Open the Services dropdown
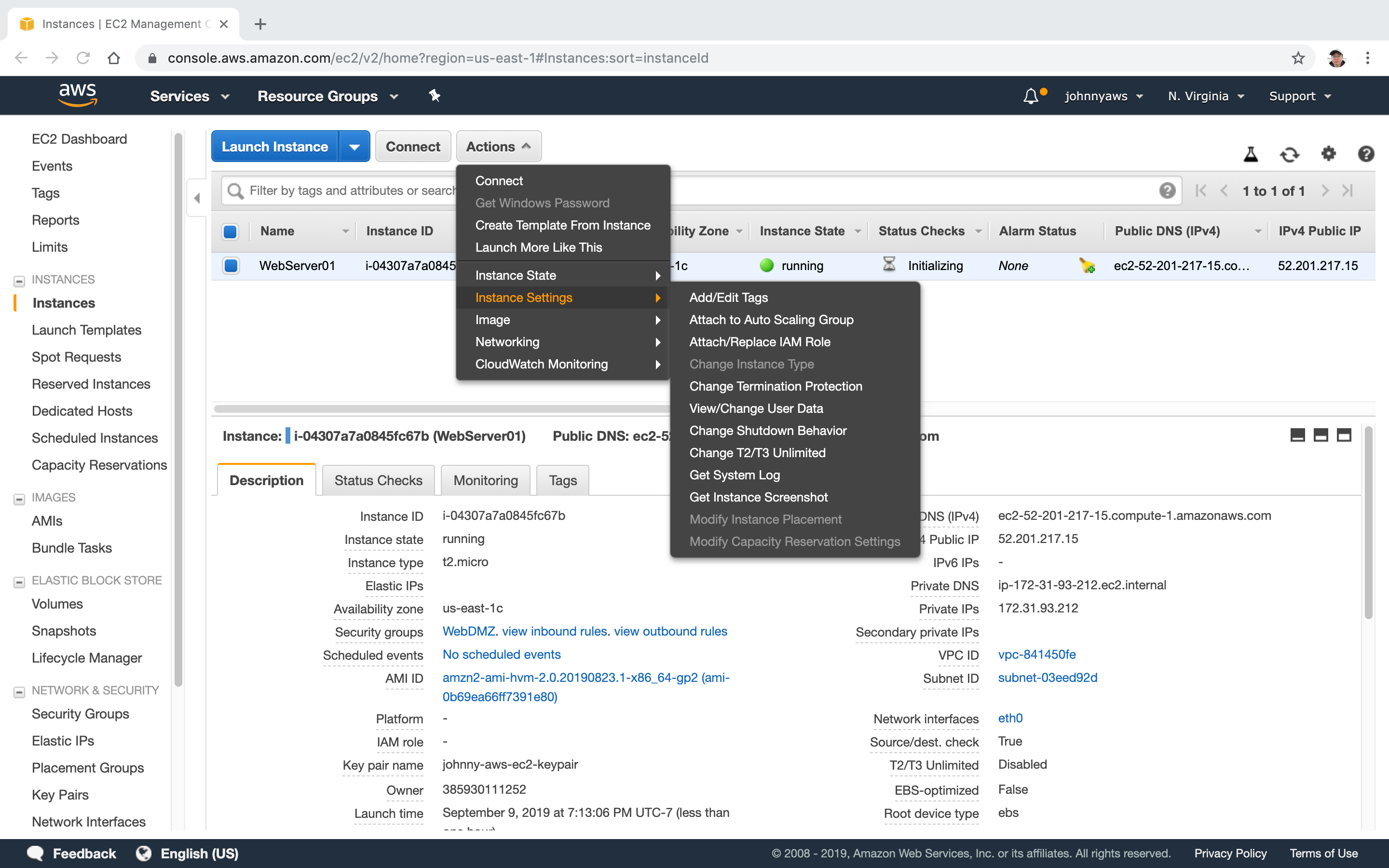Screen dimensions: 1389x868 [190, 96]
